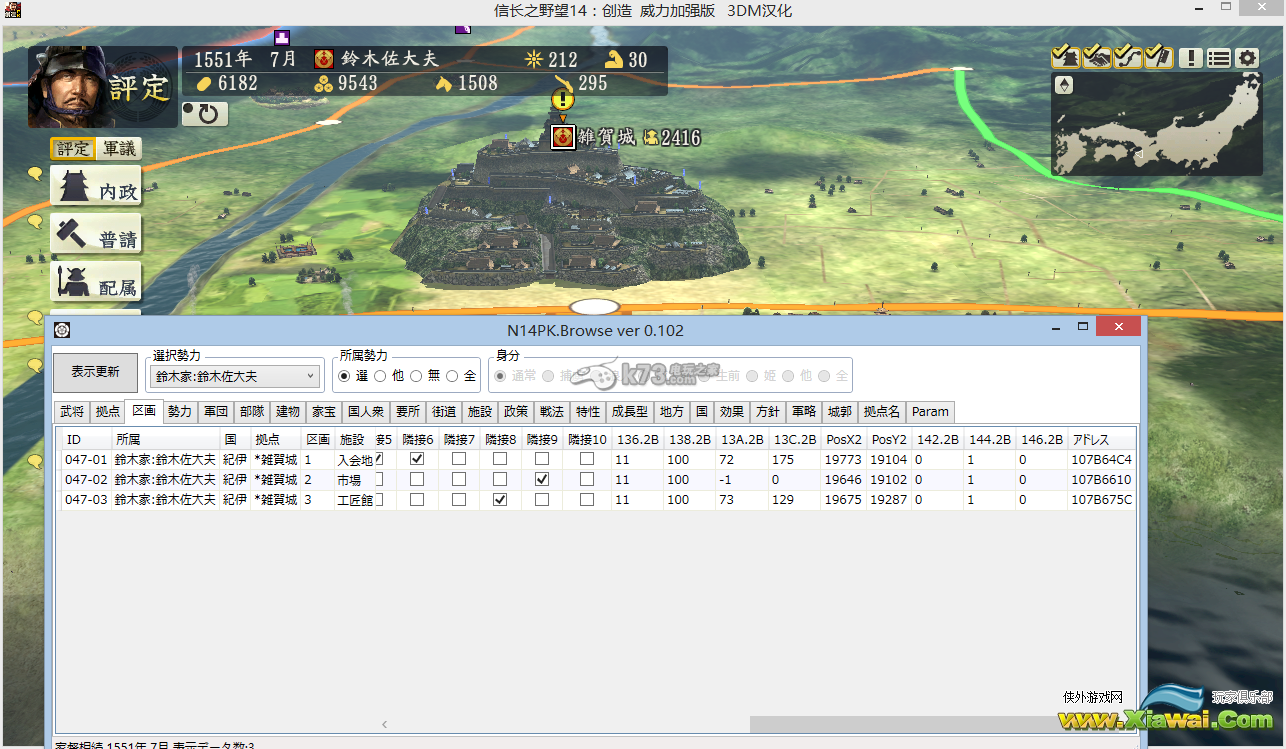Click the rice supply icon showing 9543
This screenshot has width=1286, height=749.
[x=324, y=84]
